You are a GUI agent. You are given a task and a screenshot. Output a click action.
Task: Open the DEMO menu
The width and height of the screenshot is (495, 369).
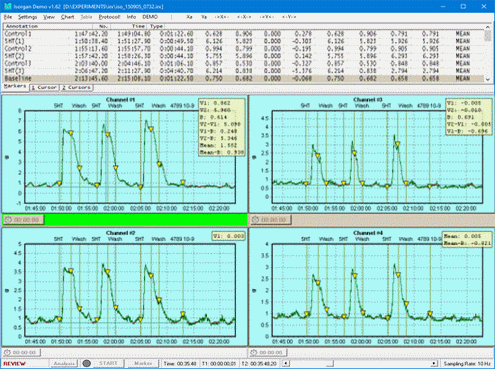[x=150, y=17]
